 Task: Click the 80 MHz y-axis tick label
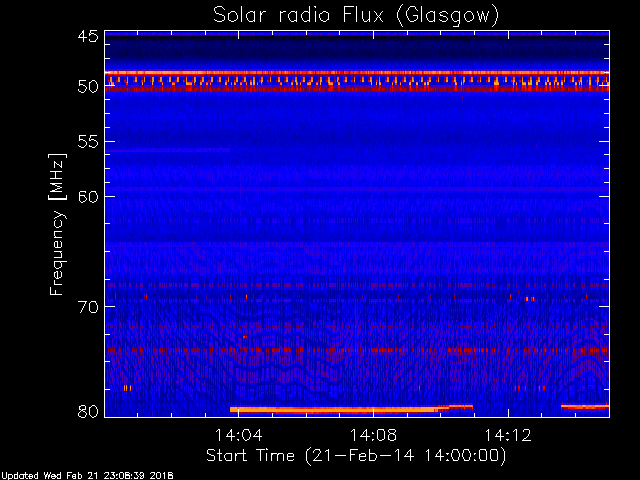click(87, 410)
